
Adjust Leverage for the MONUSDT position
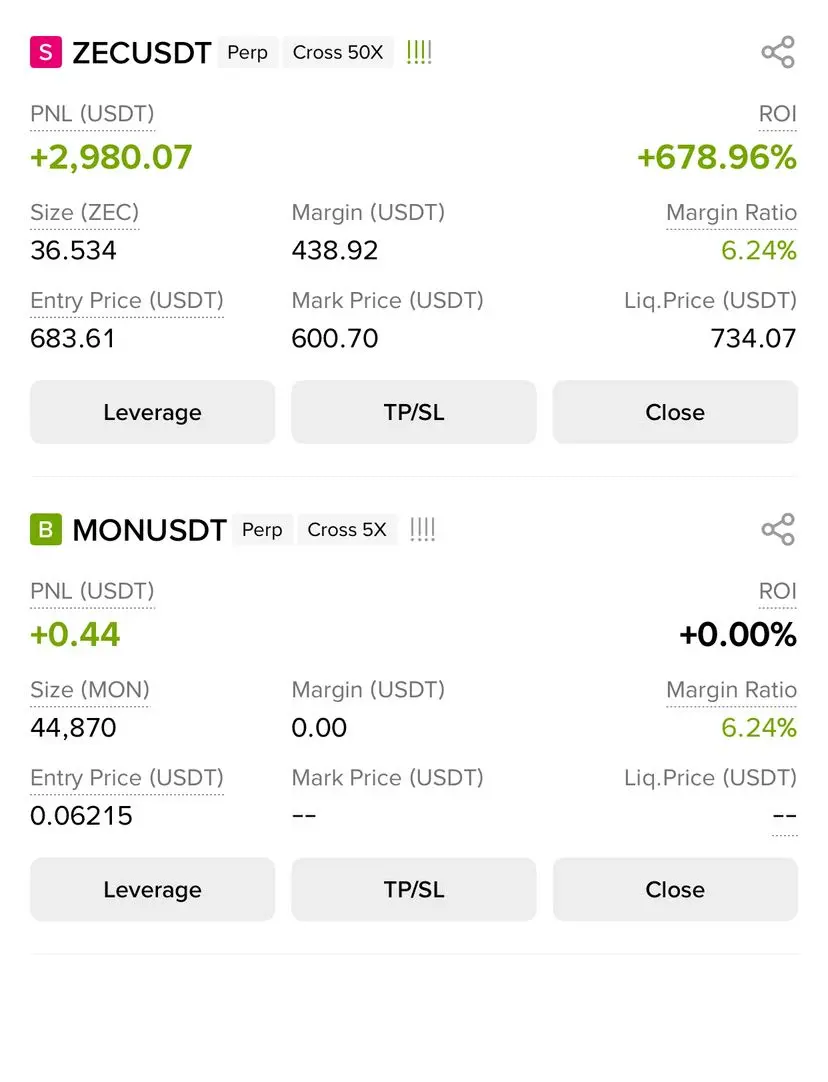click(x=152, y=889)
